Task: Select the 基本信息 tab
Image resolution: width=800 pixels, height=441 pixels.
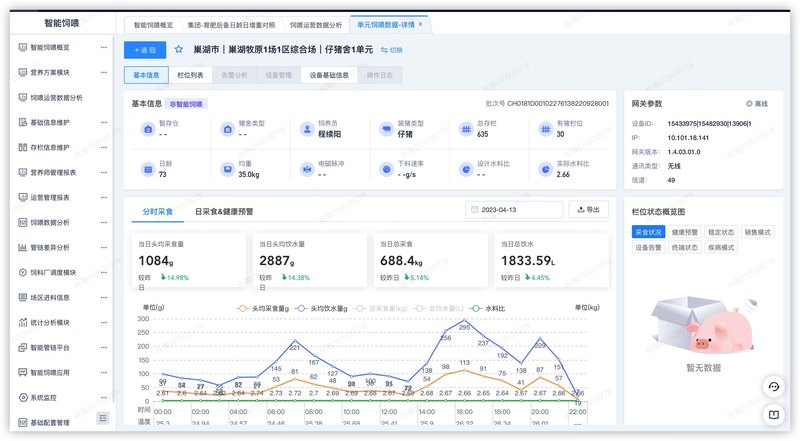Action: point(146,75)
